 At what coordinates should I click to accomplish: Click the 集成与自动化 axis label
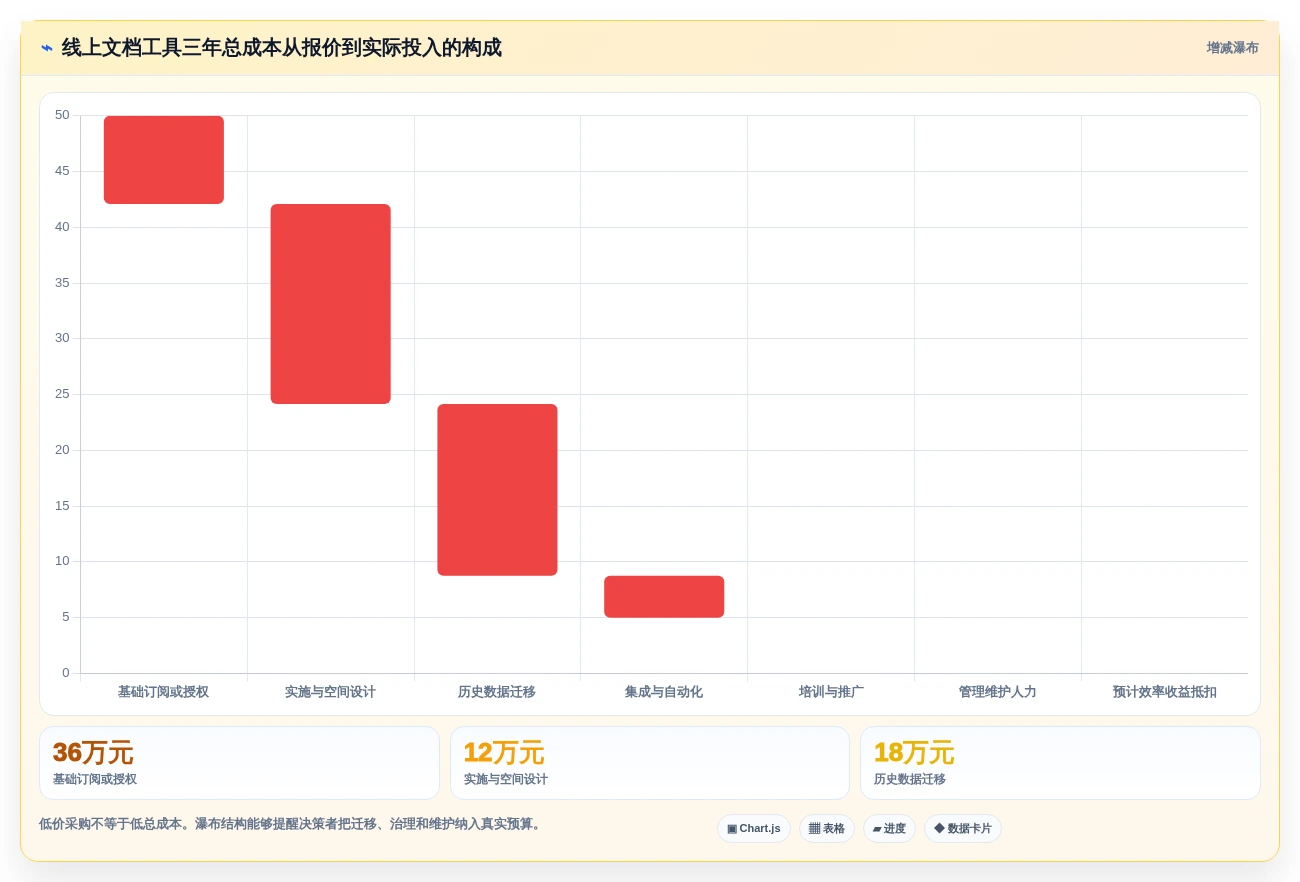664,692
